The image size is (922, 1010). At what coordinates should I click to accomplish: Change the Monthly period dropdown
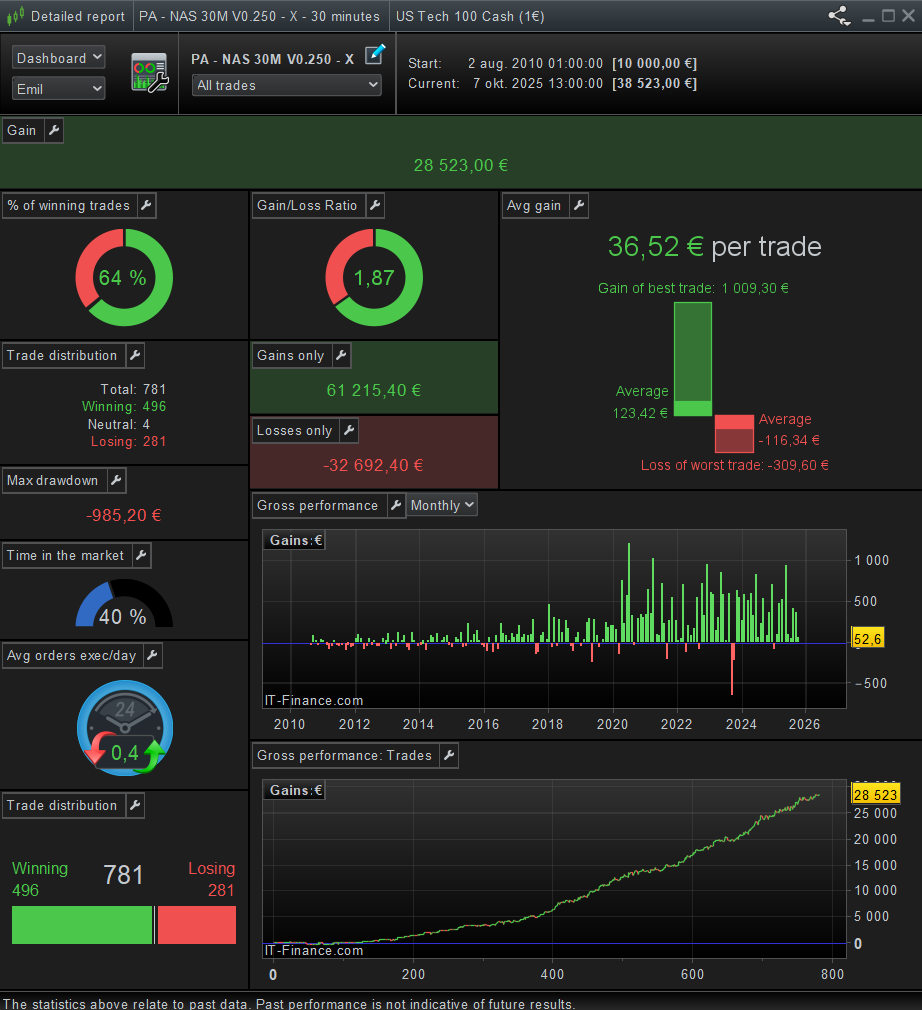coord(442,506)
